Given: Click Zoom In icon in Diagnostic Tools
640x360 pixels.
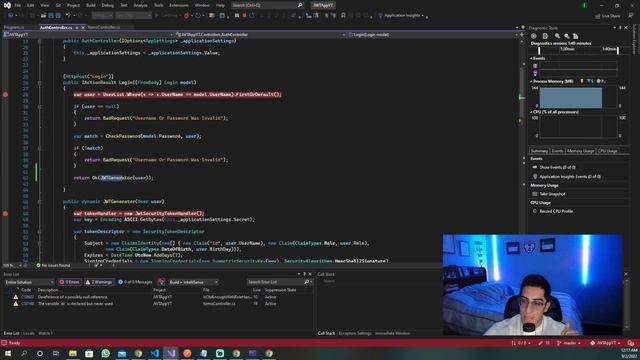Looking at the screenshot, I should click(557, 36).
